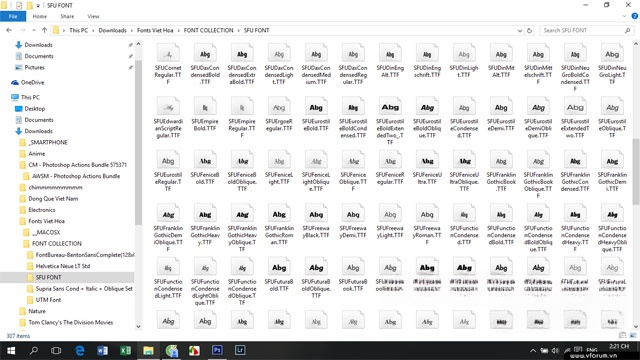Viewport: 640px width, 360px height.
Task: Select OneDrive in navigation pane
Action: (32, 82)
